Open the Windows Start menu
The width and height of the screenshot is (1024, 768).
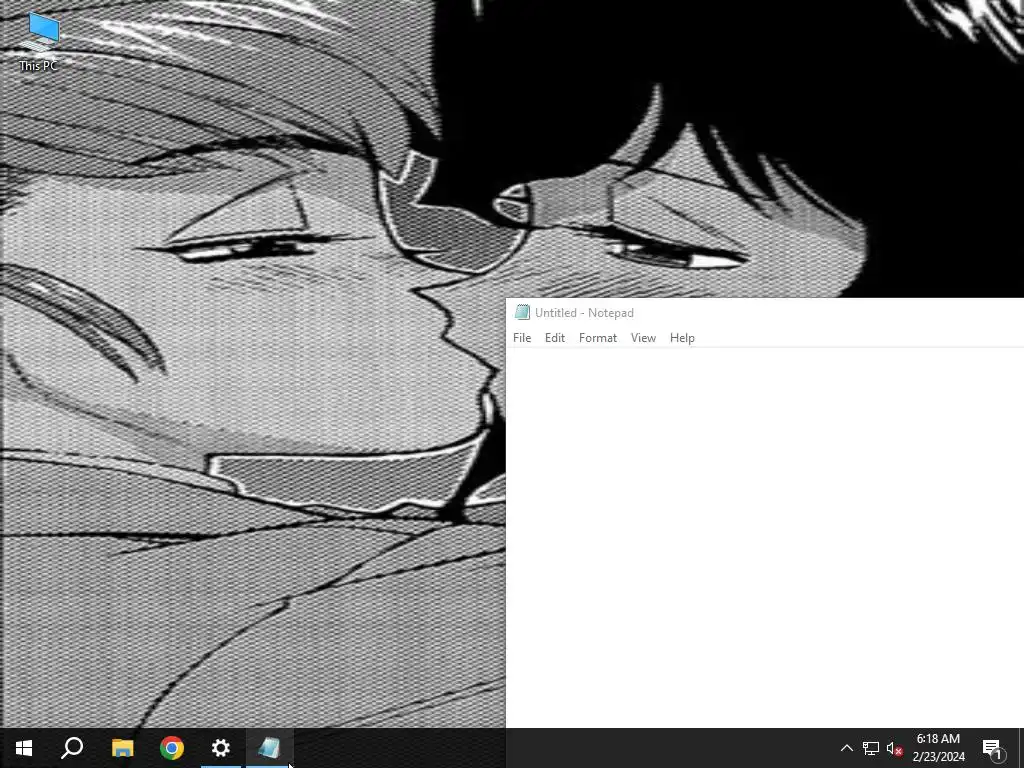(24, 748)
